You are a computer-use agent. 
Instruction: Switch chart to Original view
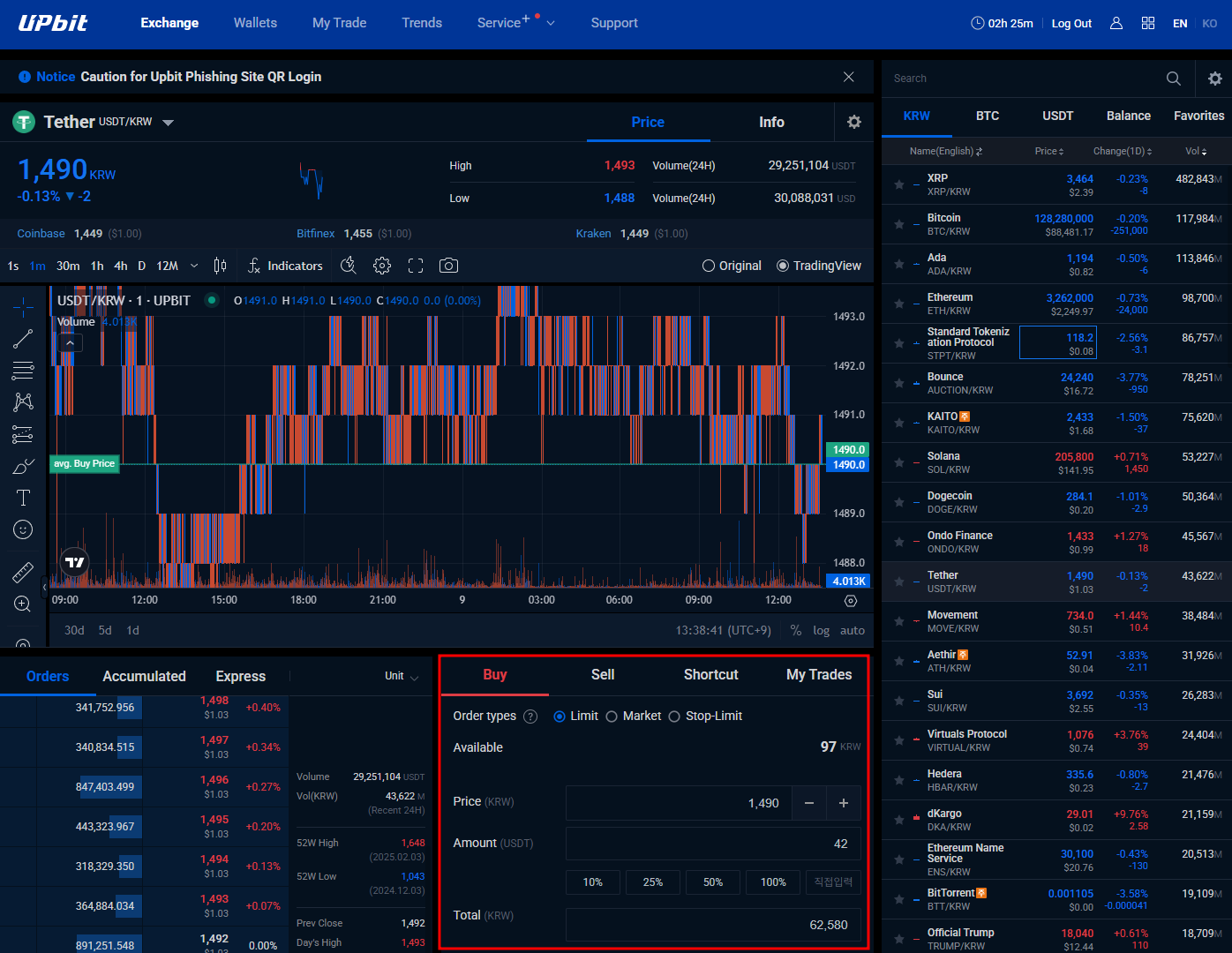[x=709, y=266]
